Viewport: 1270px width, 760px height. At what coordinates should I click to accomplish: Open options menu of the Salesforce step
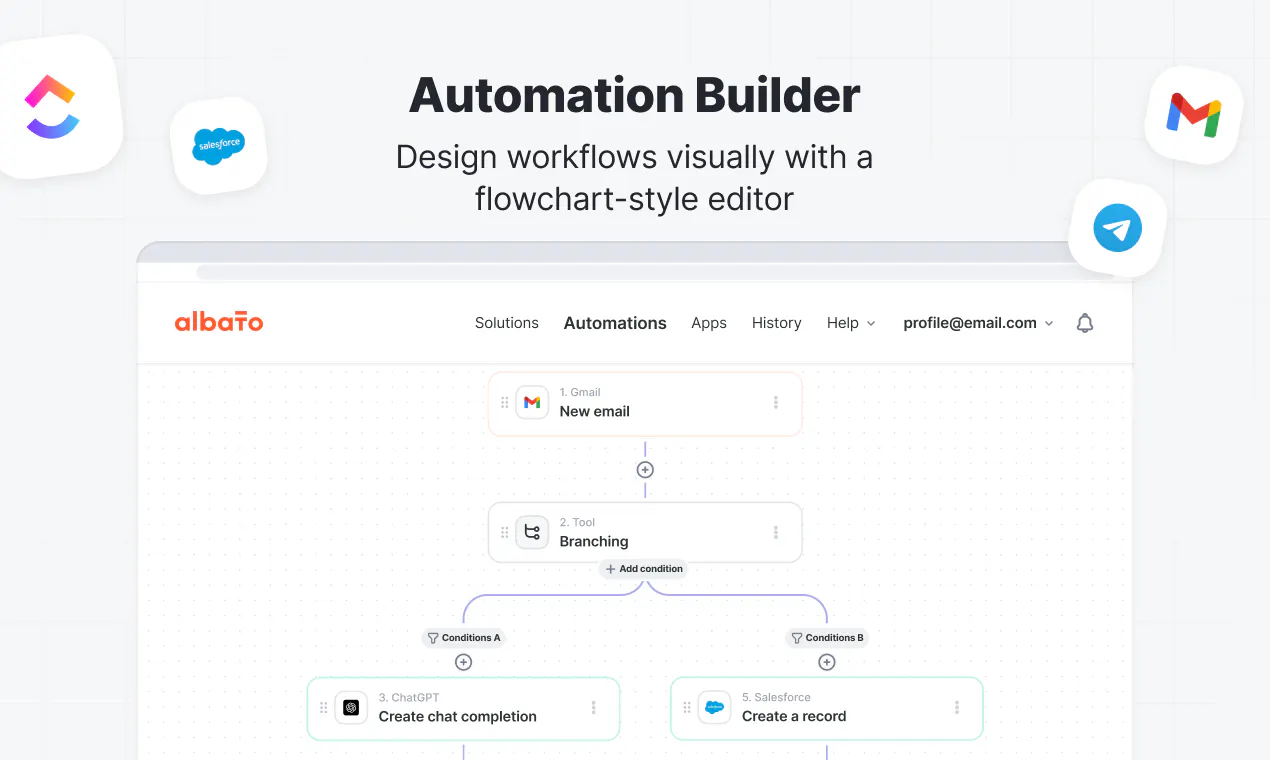coord(957,708)
